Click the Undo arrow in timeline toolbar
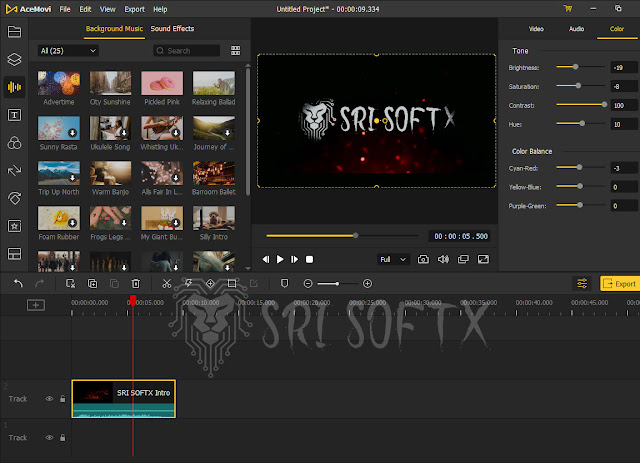This screenshot has height=463, width=640. 18,283
